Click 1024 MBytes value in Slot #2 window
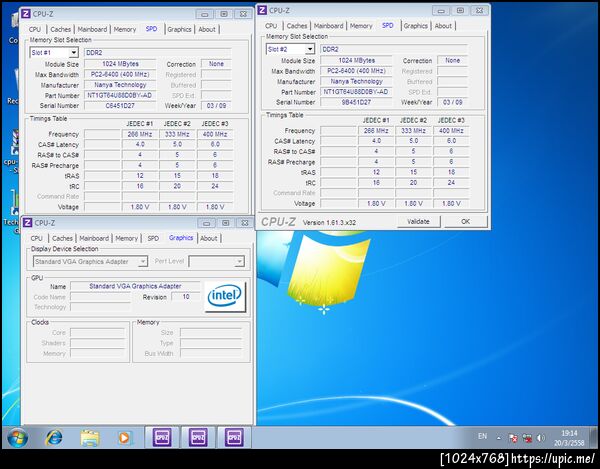This screenshot has width=600, height=469. [x=356, y=60]
